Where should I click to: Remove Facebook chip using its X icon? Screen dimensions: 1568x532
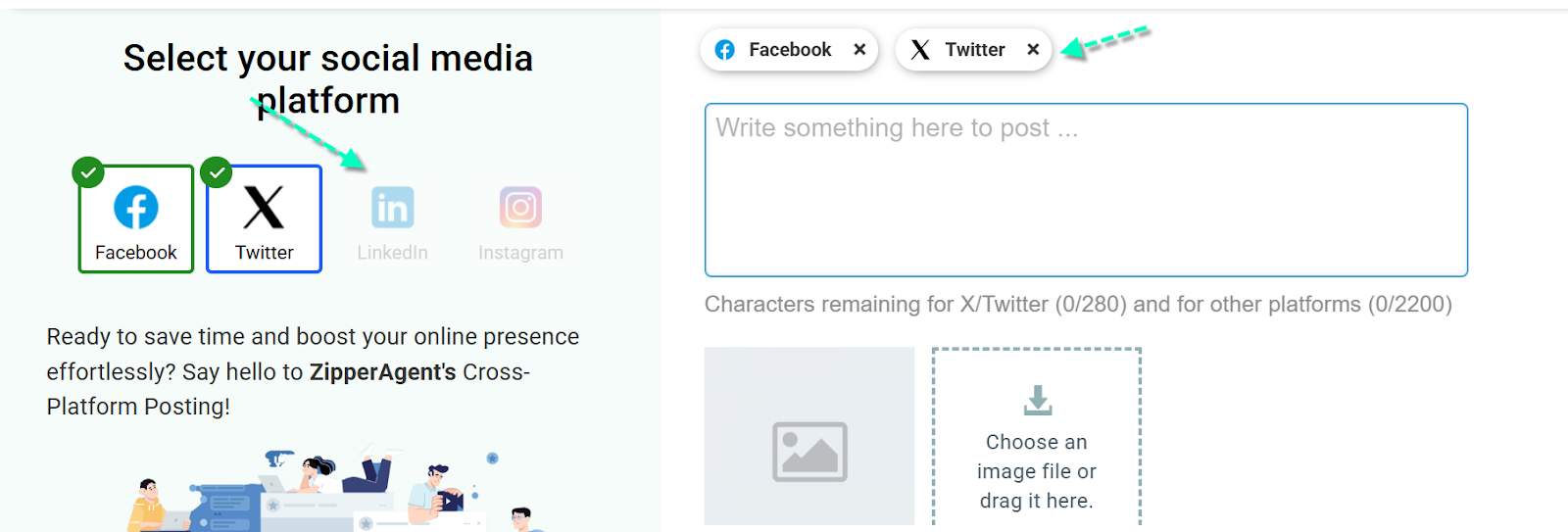(859, 50)
